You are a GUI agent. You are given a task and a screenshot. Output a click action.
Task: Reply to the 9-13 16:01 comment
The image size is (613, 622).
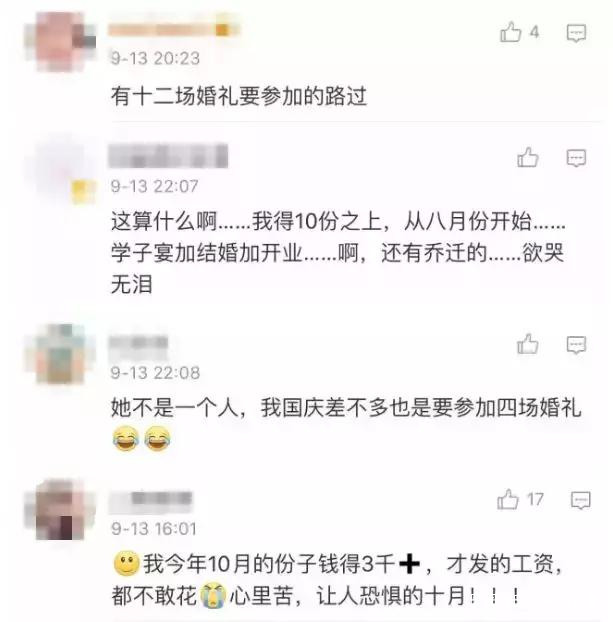[x=581, y=500]
